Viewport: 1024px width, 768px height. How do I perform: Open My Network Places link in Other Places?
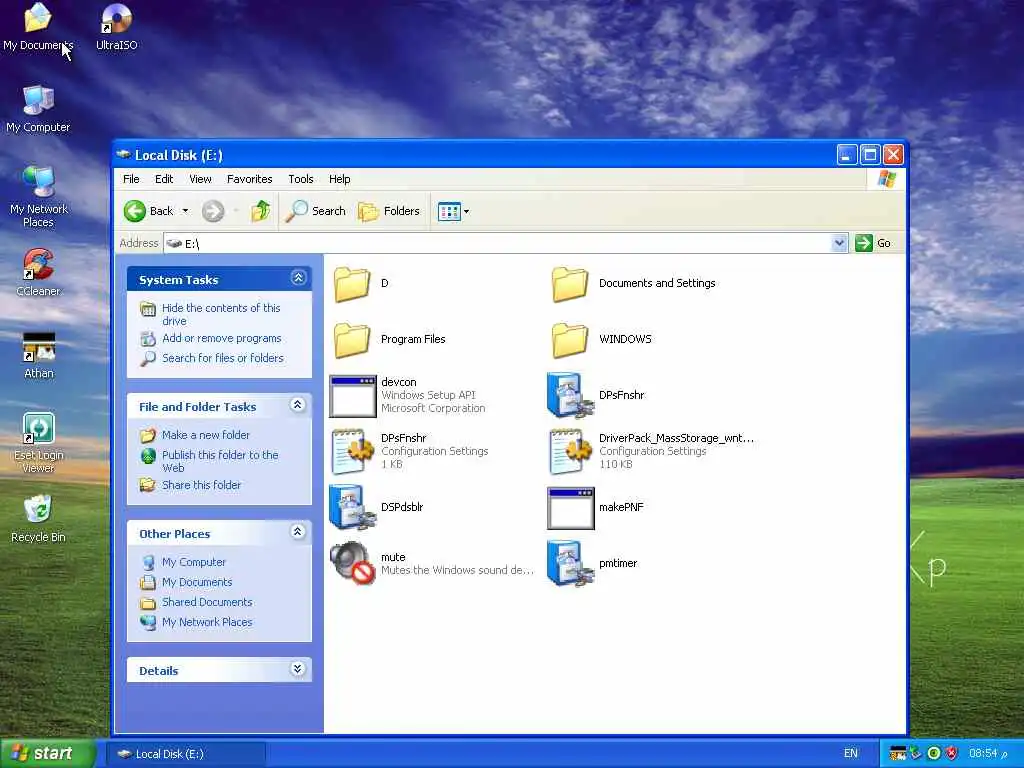tap(207, 623)
